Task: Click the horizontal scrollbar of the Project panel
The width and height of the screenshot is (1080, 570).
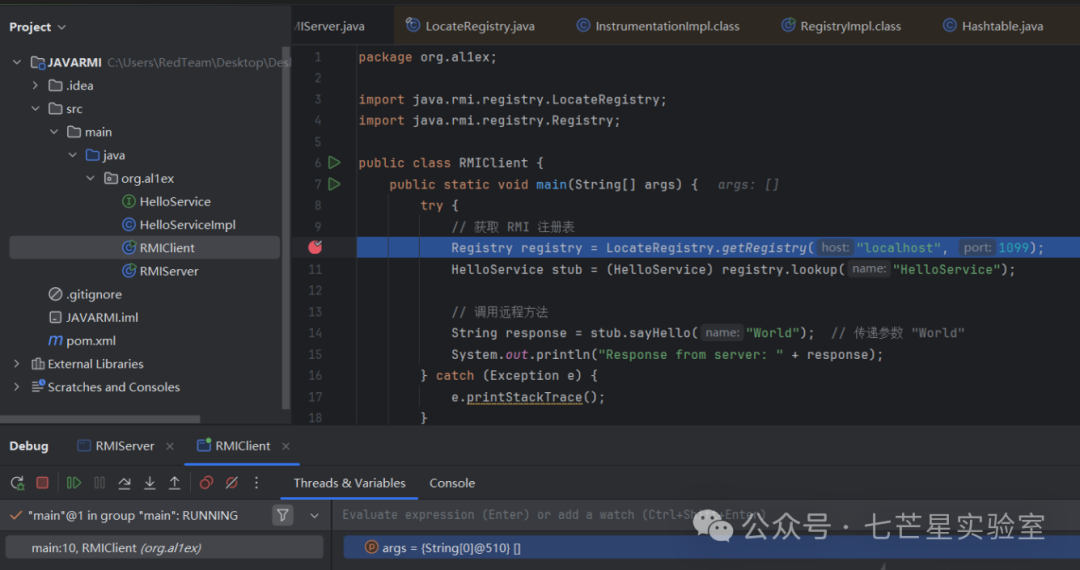Action: pos(100,419)
